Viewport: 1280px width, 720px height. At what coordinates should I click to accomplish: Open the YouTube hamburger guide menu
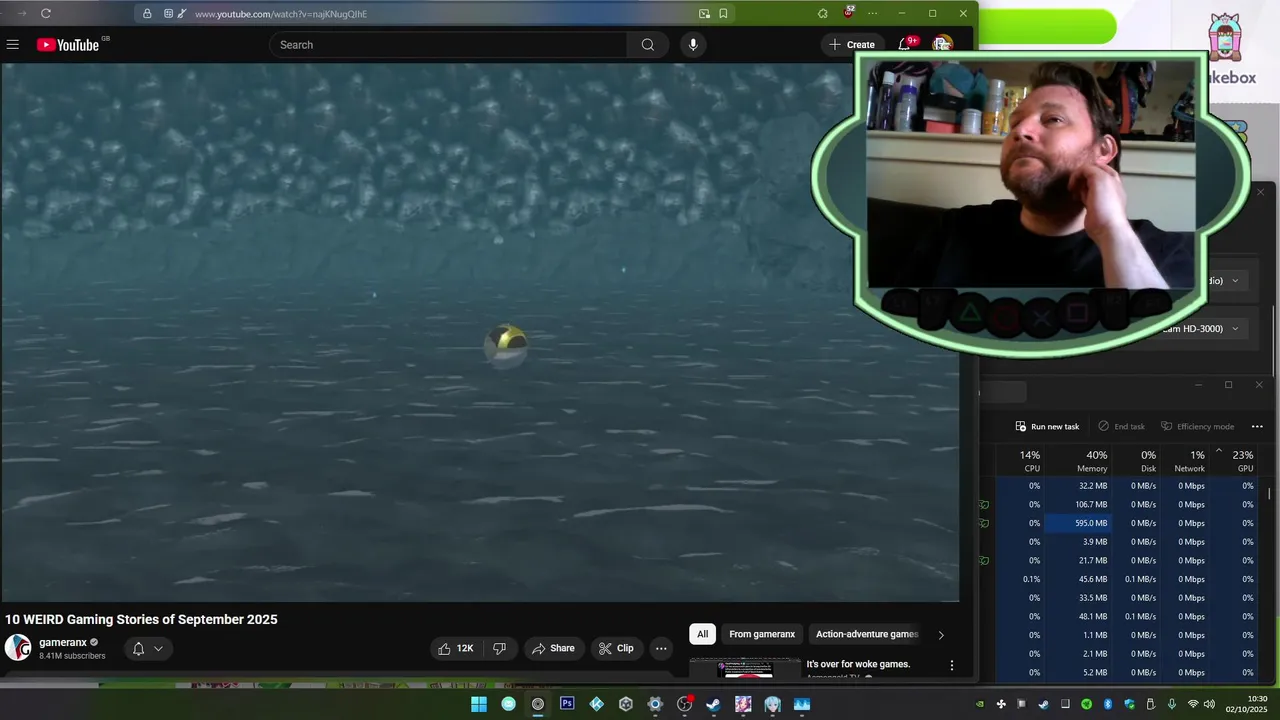pos(12,44)
